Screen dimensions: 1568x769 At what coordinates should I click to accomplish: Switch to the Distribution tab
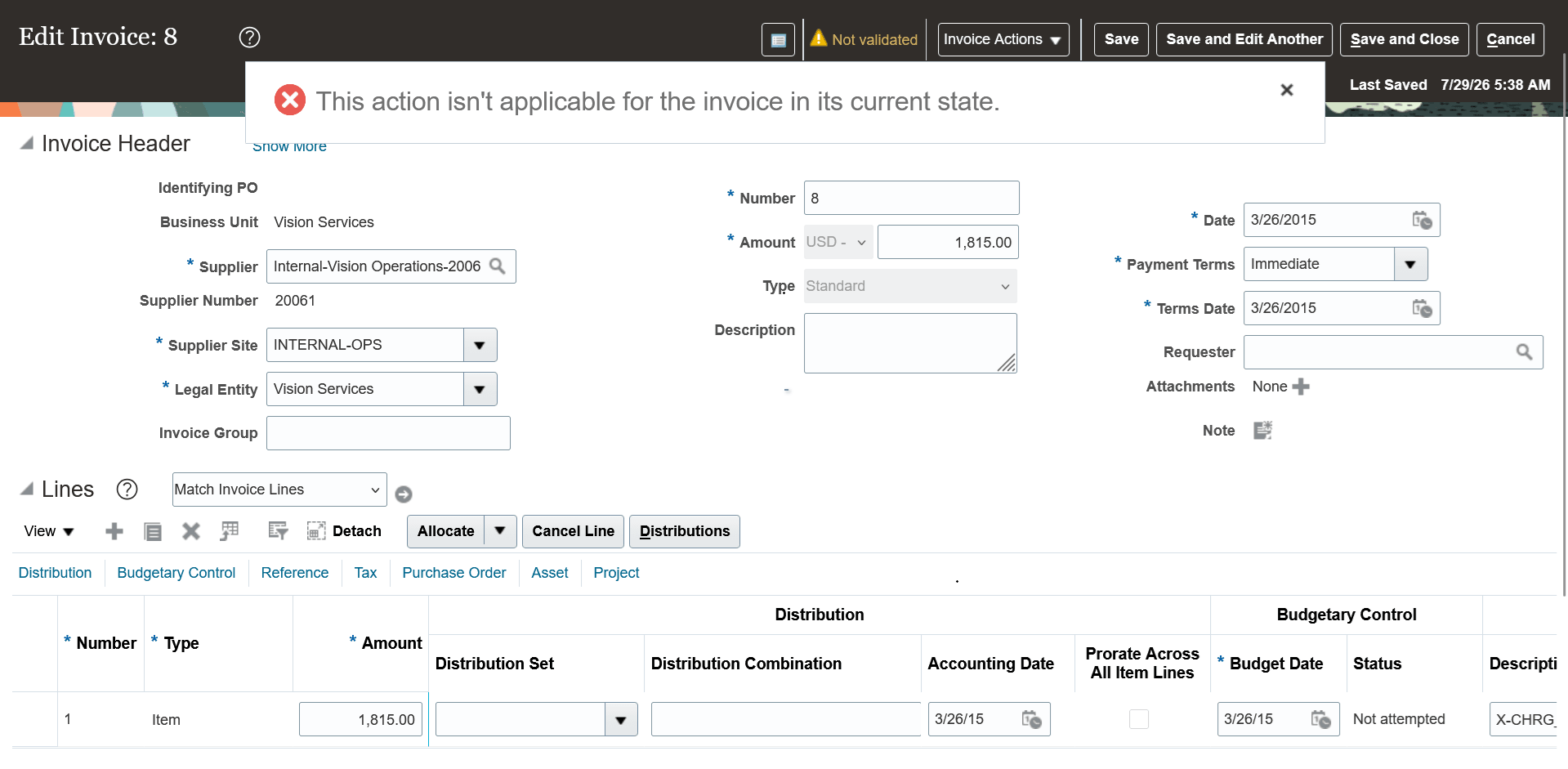(55, 573)
